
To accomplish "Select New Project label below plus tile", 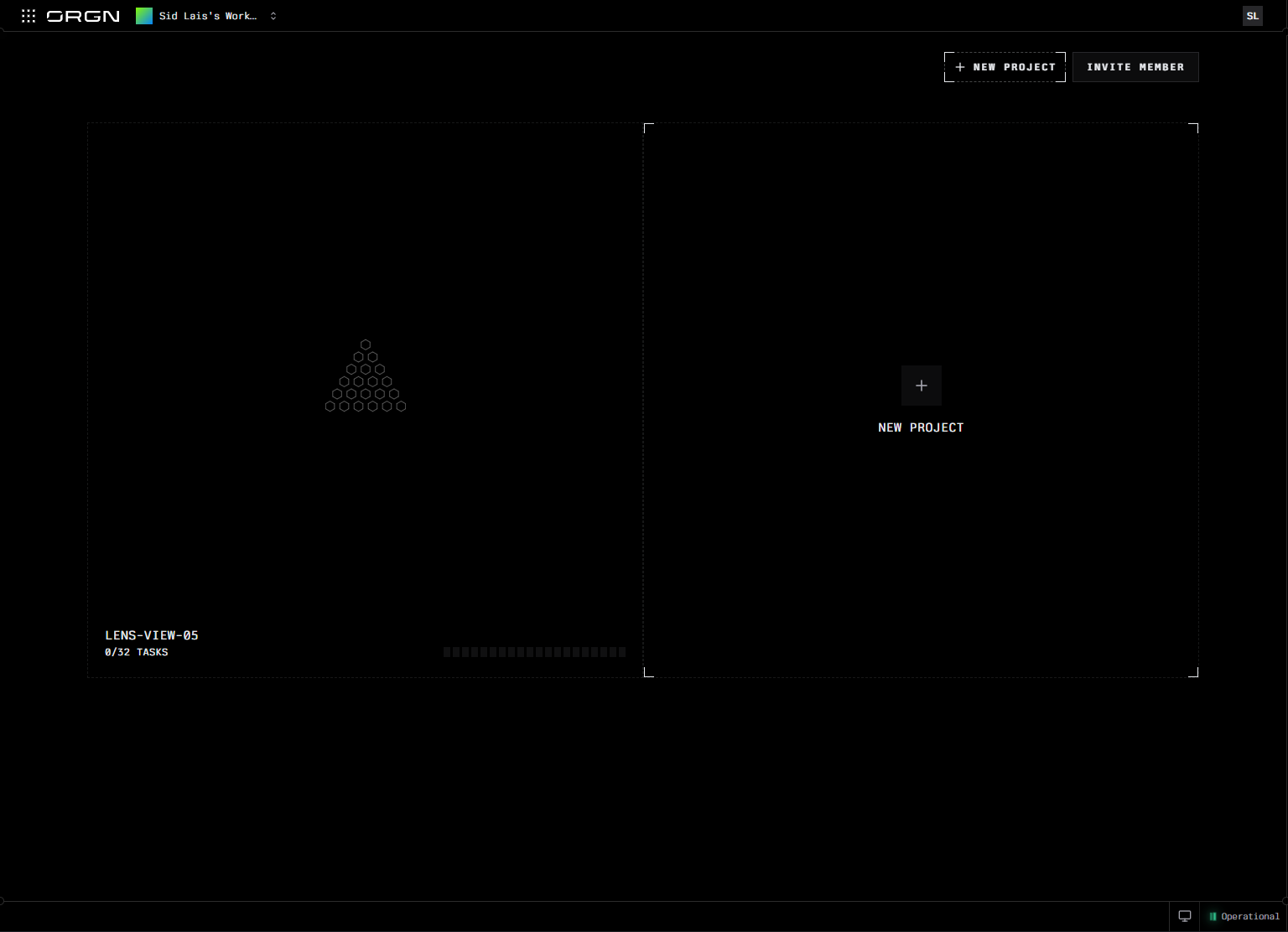I will (x=921, y=427).
